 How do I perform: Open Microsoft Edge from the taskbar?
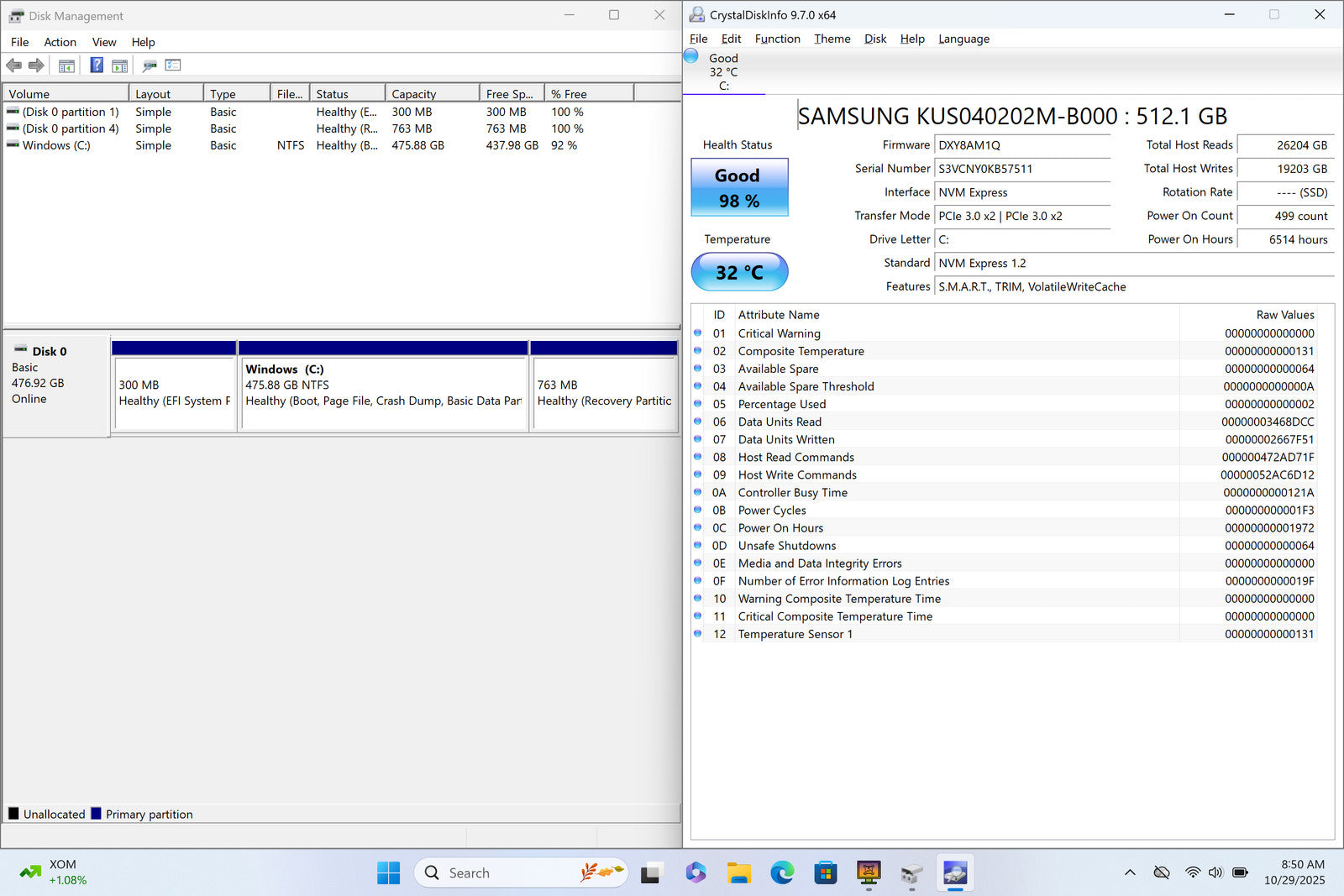pyautogui.click(x=782, y=873)
